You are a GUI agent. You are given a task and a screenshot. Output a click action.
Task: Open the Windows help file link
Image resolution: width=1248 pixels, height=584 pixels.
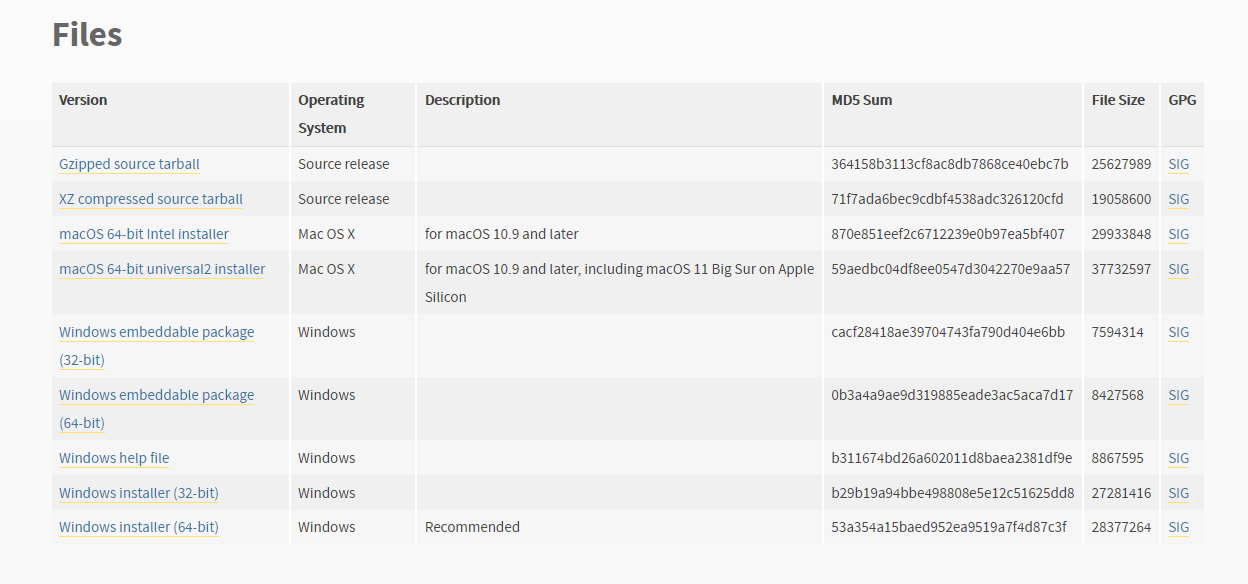coord(114,458)
